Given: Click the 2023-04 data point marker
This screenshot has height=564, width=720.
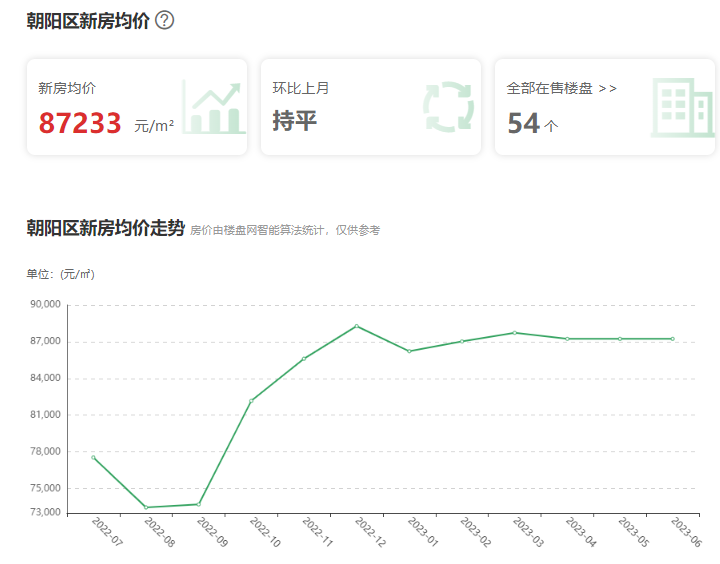Looking at the screenshot, I should pyautogui.click(x=567, y=339).
